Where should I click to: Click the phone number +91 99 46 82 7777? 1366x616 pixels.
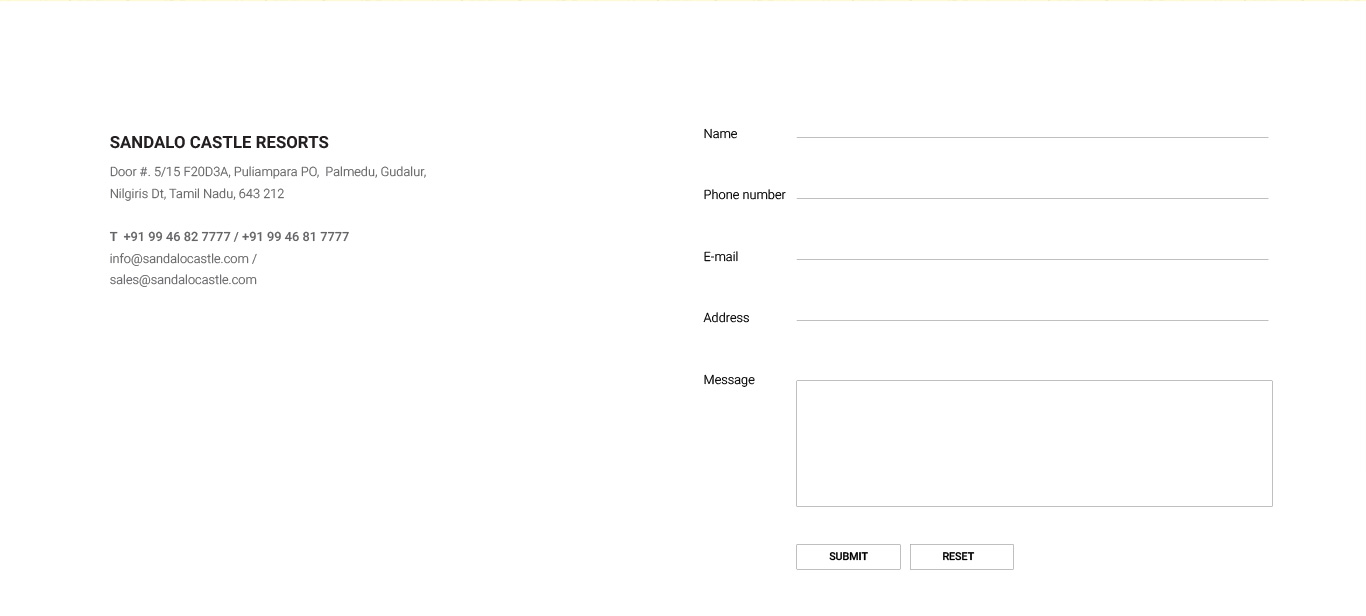[x=177, y=237]
